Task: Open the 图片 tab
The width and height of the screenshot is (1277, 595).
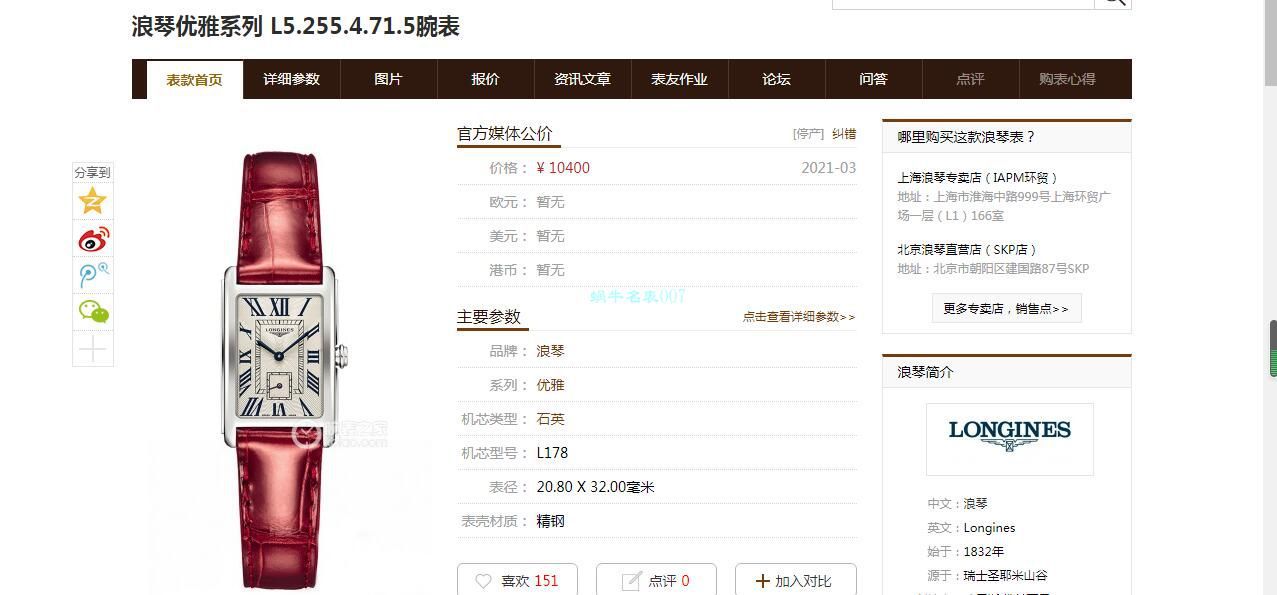Action: (388, 79)
